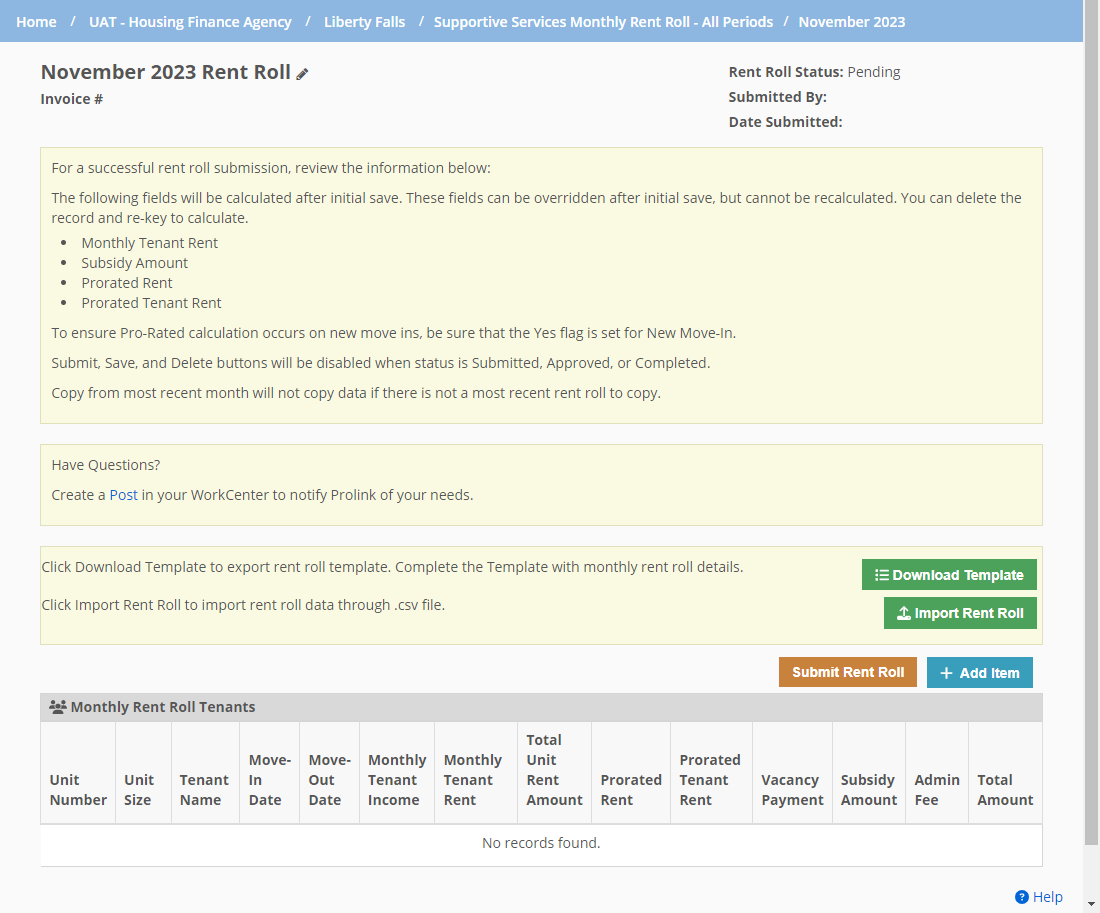Open Supportive Services Monthly Rent Roll breadcrumb
The width and height of the screenshot is (1100, 913).
(603, 22)
